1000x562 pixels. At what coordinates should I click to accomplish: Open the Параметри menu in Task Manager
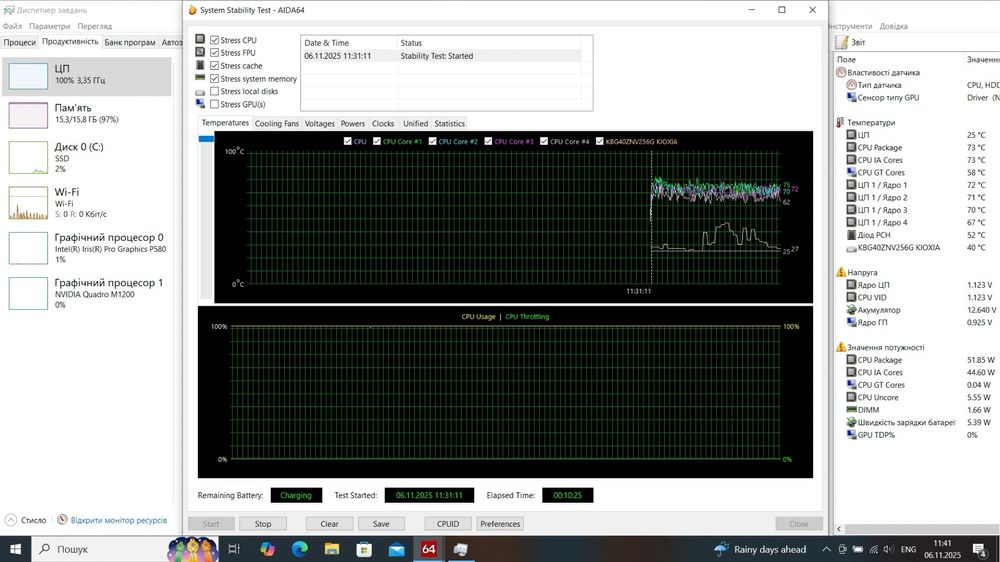click(x=50, y=26)
